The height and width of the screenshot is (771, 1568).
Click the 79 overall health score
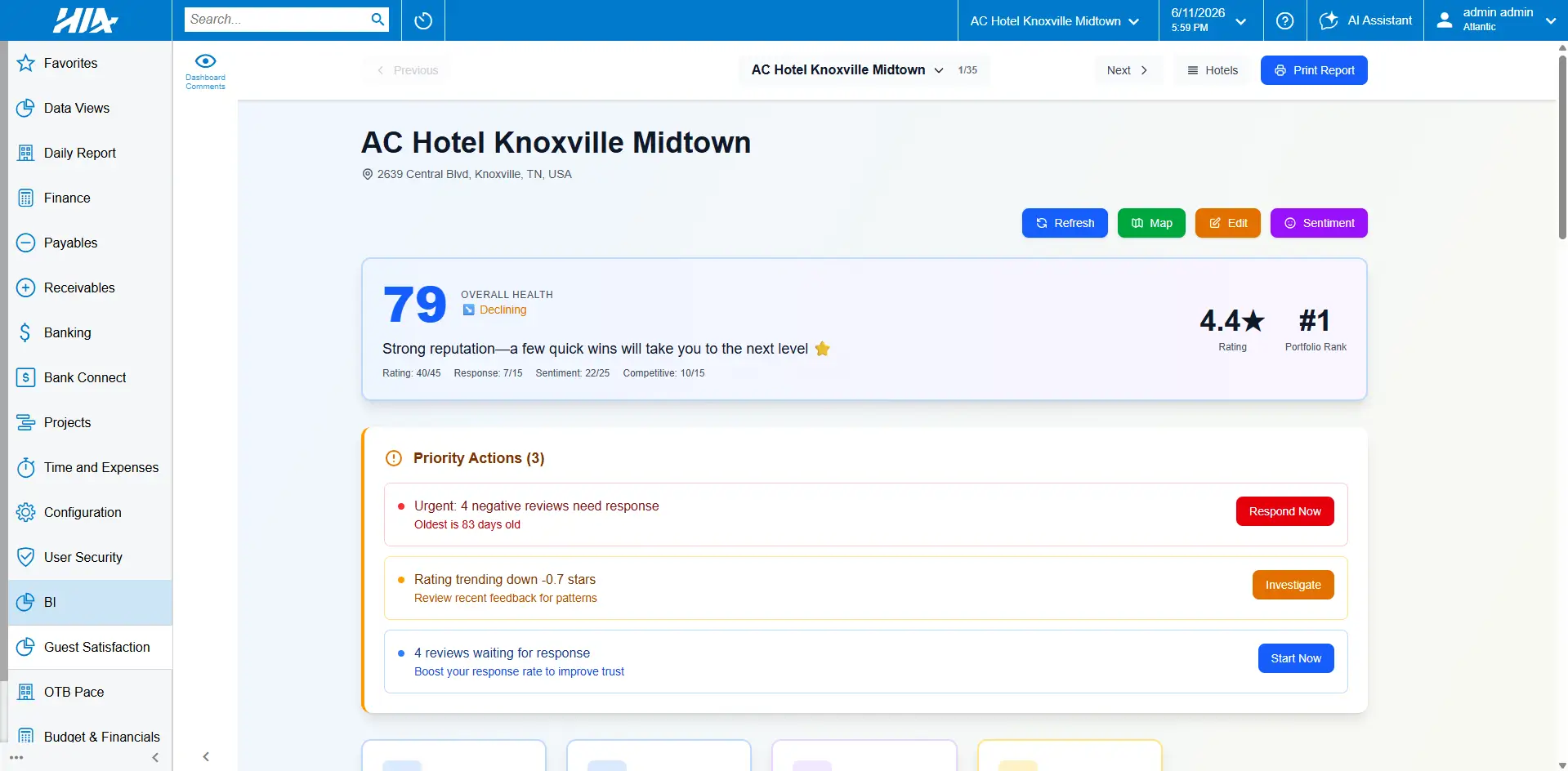coord(414,305)
